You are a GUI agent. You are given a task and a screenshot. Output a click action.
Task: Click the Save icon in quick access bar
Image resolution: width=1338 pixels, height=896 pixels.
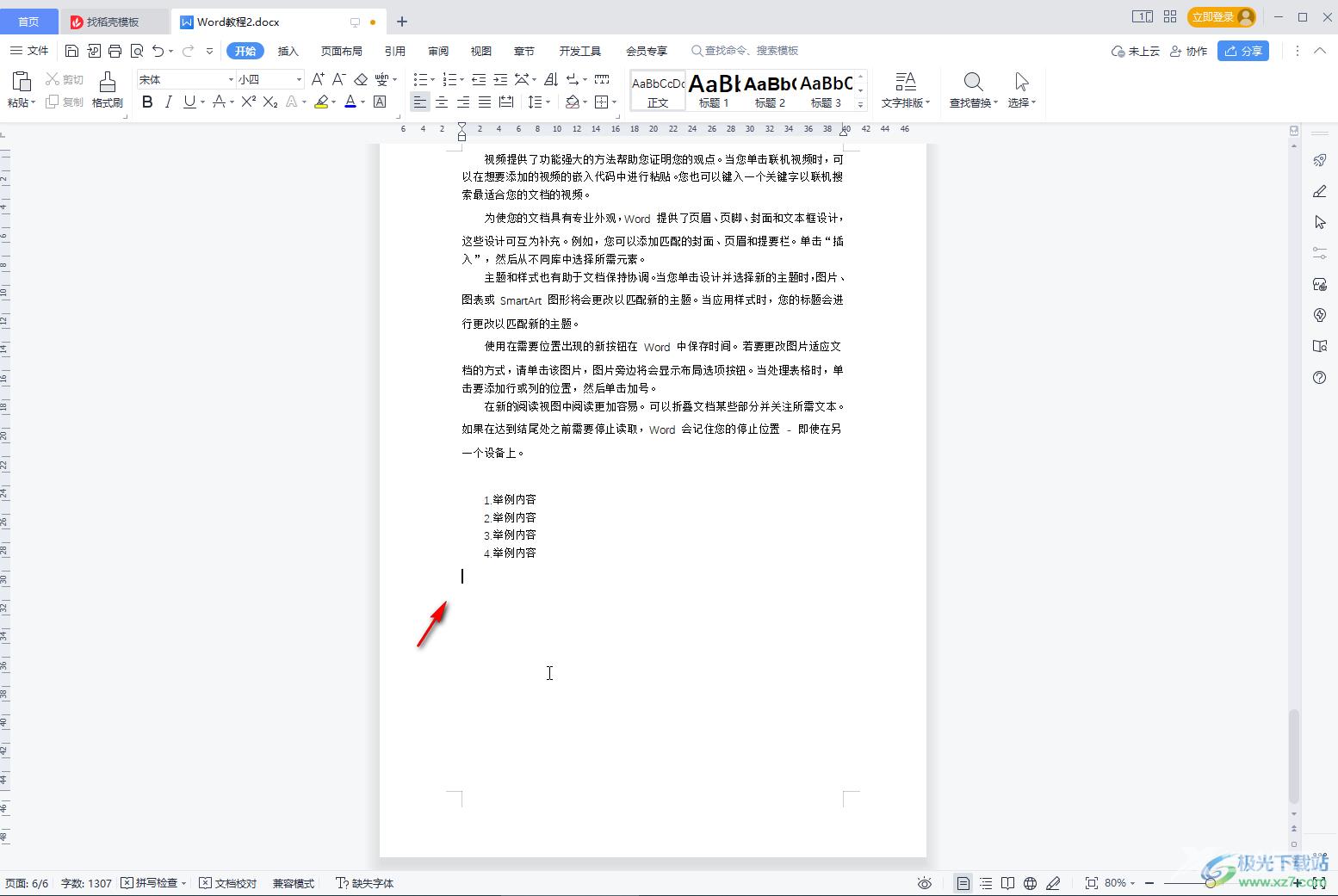72,51
